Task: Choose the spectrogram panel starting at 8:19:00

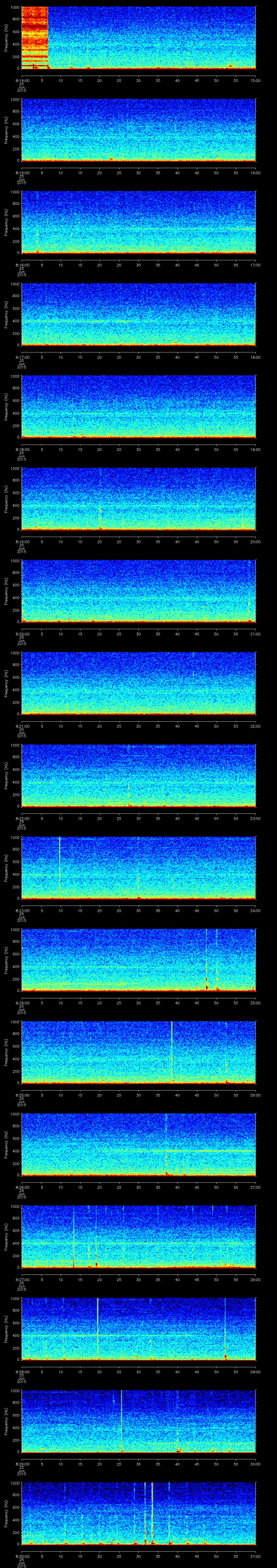Action: pyautogui.click(x=138, y=499)
